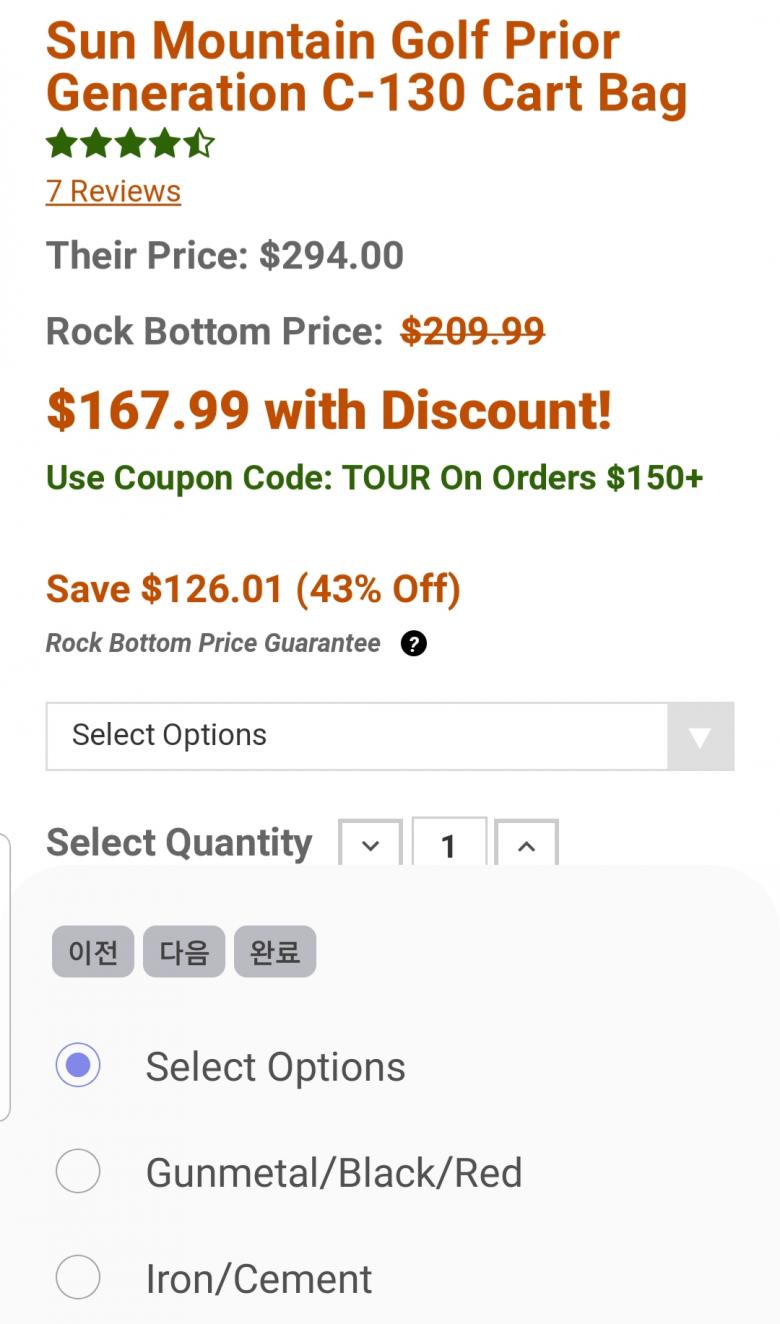Viewport: 780px width, 1324px height.
Task: Tap the 다음 button
Action: [184, 951]
